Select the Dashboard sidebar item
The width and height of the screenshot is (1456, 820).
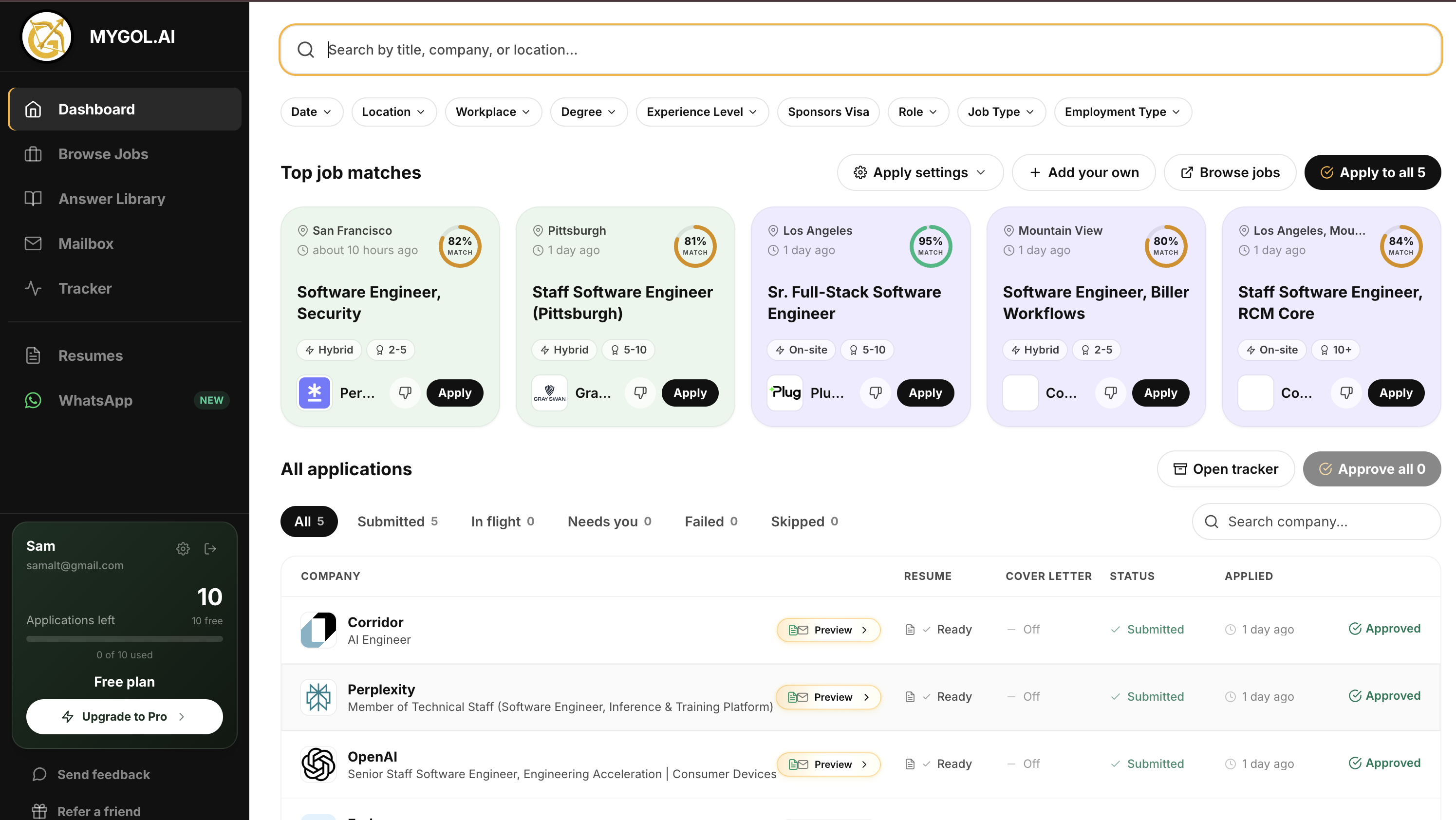click(x=124, y=109)
